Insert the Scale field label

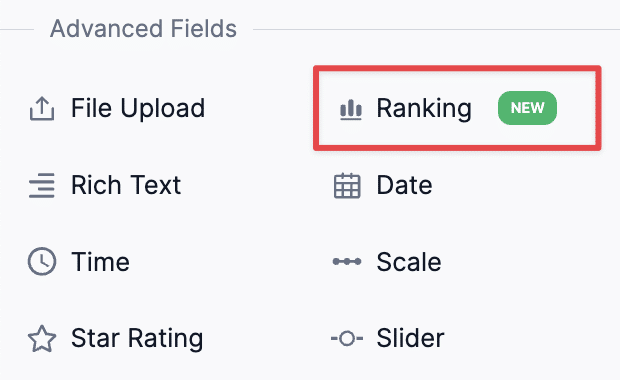coord(409,262)
